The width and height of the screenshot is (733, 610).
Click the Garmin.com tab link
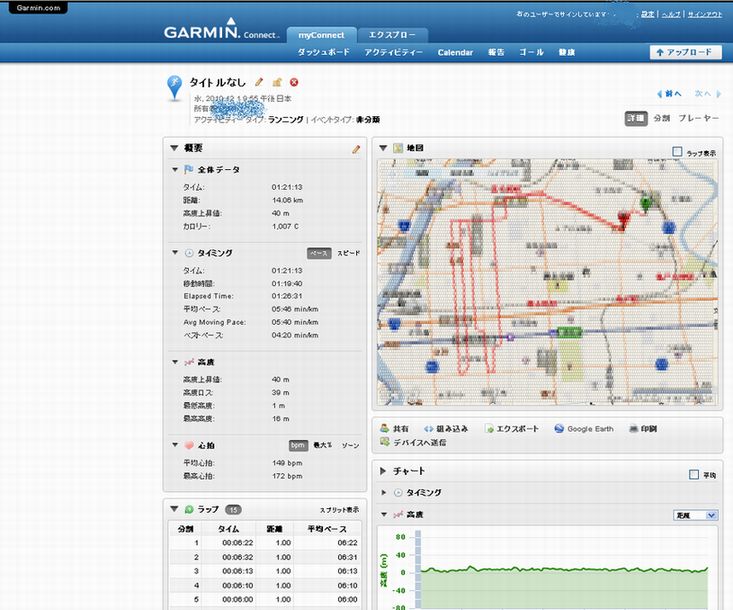(38, 7)
